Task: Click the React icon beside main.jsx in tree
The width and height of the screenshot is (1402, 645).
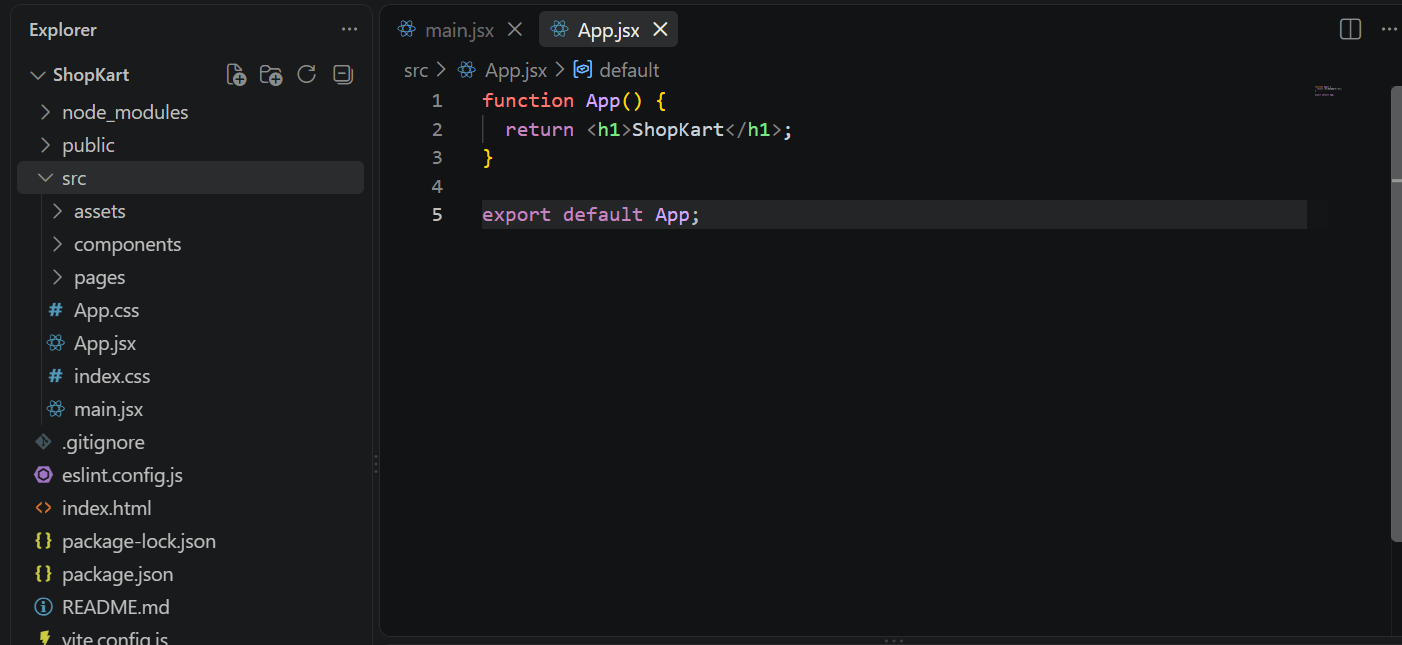Action: pos(56,409)
